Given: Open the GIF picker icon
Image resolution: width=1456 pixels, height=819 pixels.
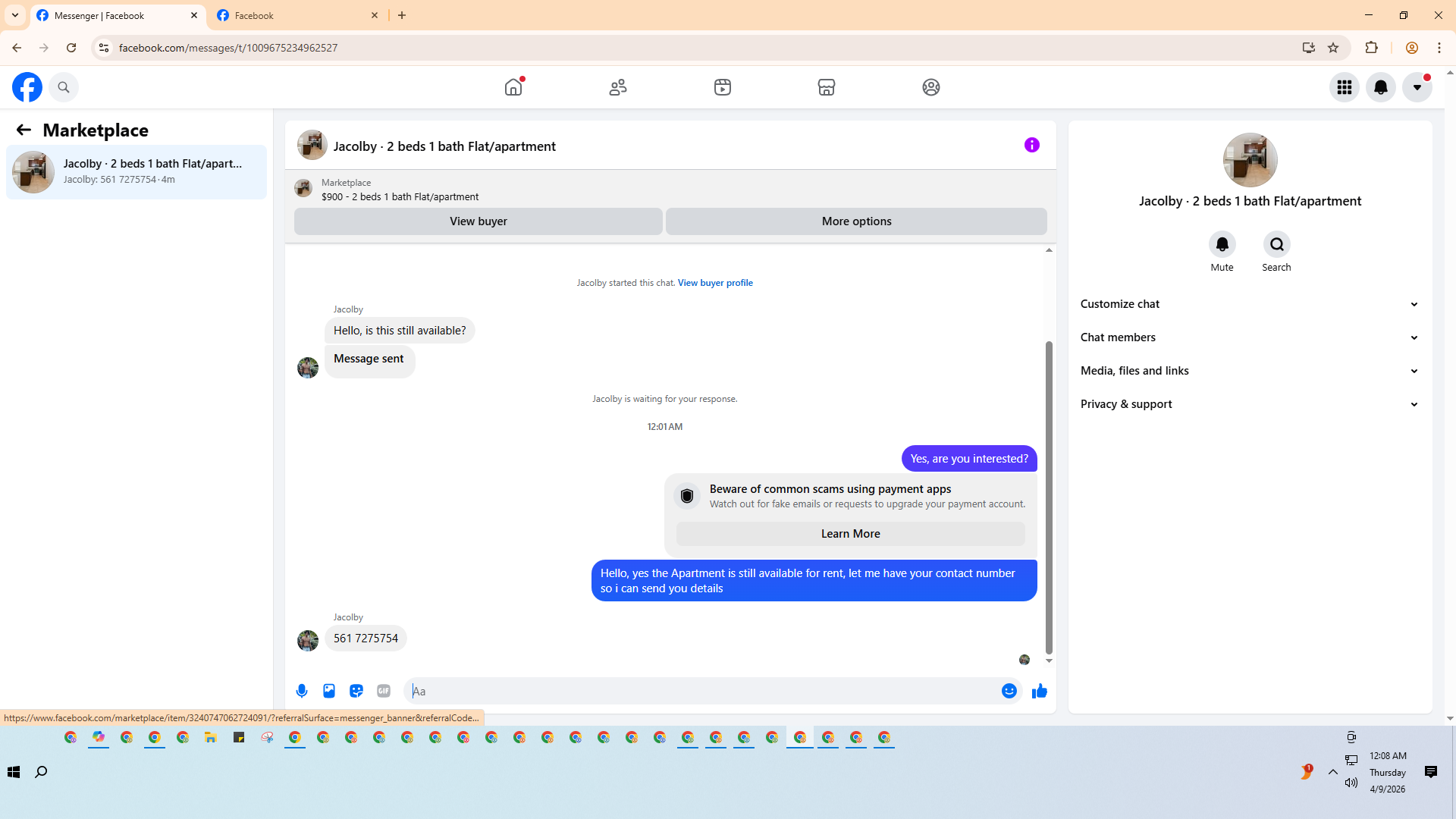Looking at the screenshot, I should pyautogui.click(x=384, y=691).
